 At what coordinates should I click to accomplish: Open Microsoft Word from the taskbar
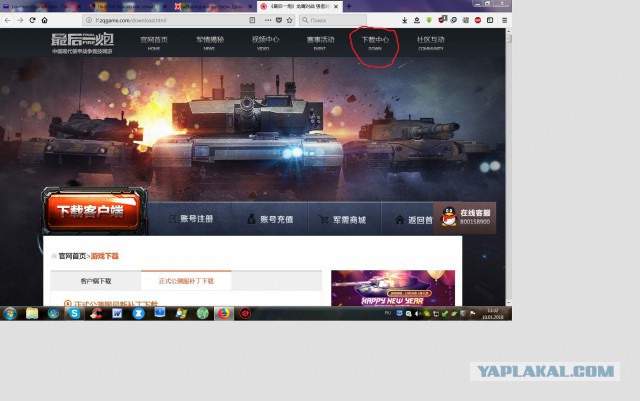[117, 314]
